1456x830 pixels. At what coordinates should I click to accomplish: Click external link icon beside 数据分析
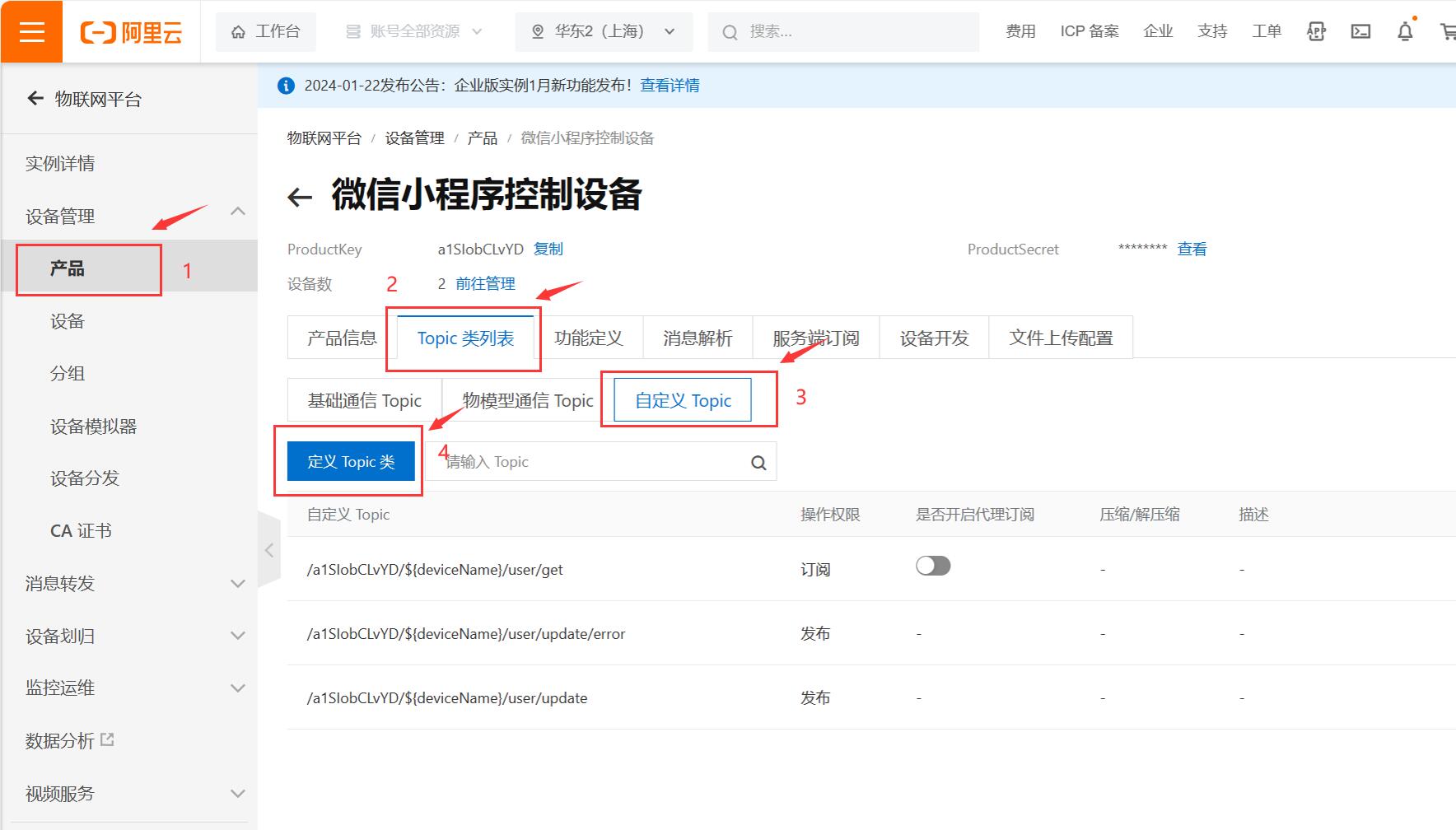click(107, 739)
